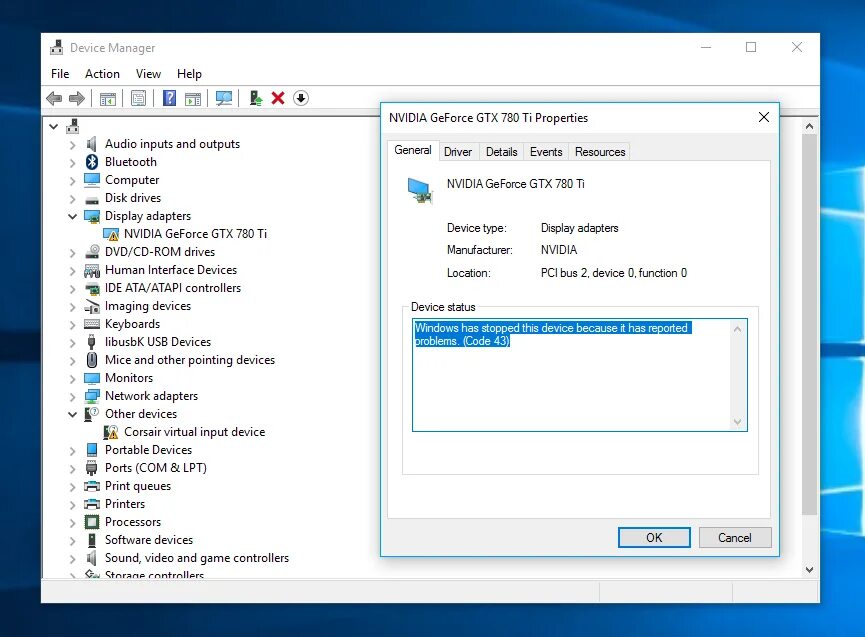Select IDE ATA/ATAPI controllers tree item
Screen dimensions: 865x637
[x=173, y=288]
